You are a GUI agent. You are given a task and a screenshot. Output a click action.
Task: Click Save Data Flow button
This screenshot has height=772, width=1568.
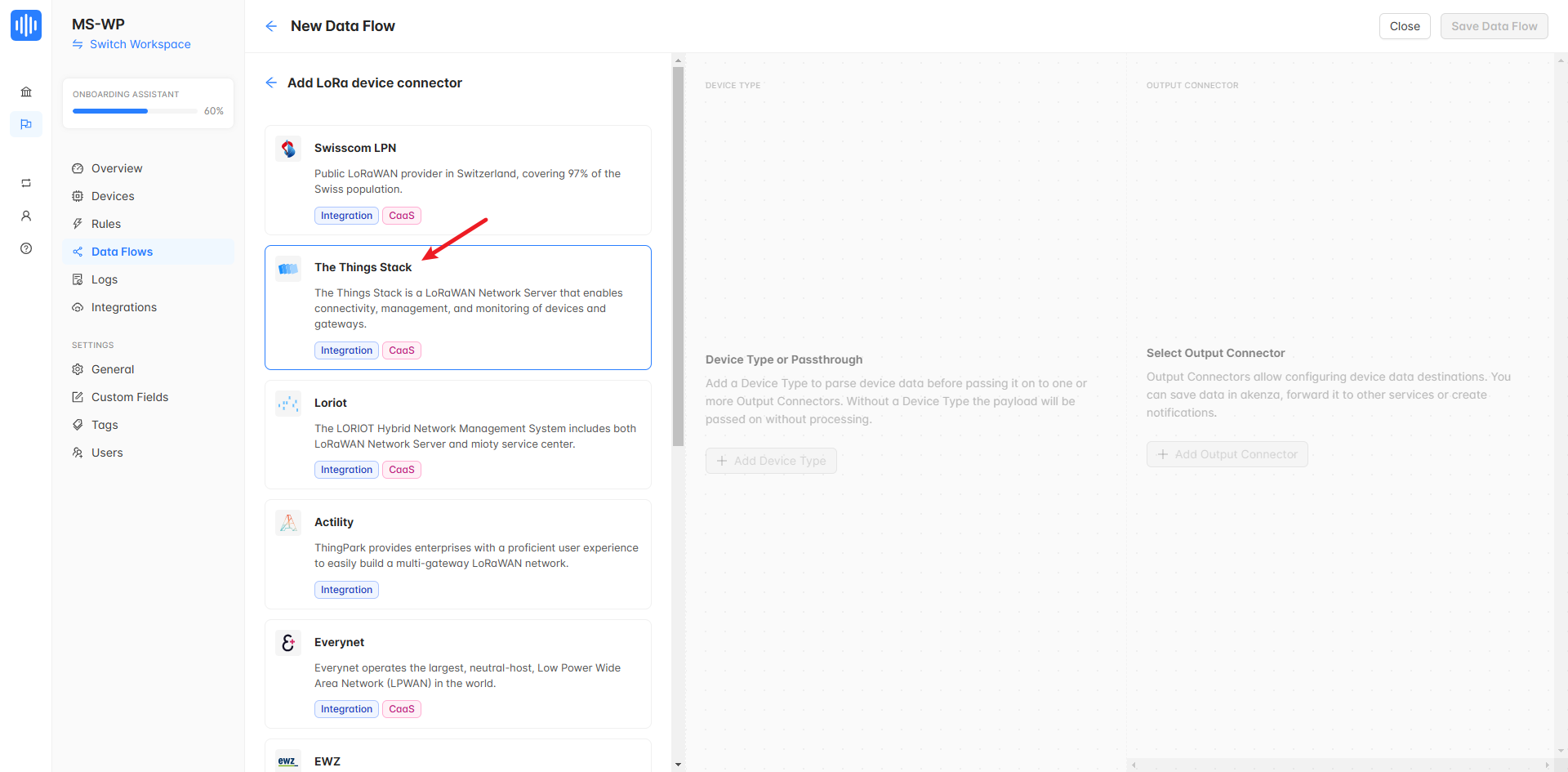point(1494,26)
